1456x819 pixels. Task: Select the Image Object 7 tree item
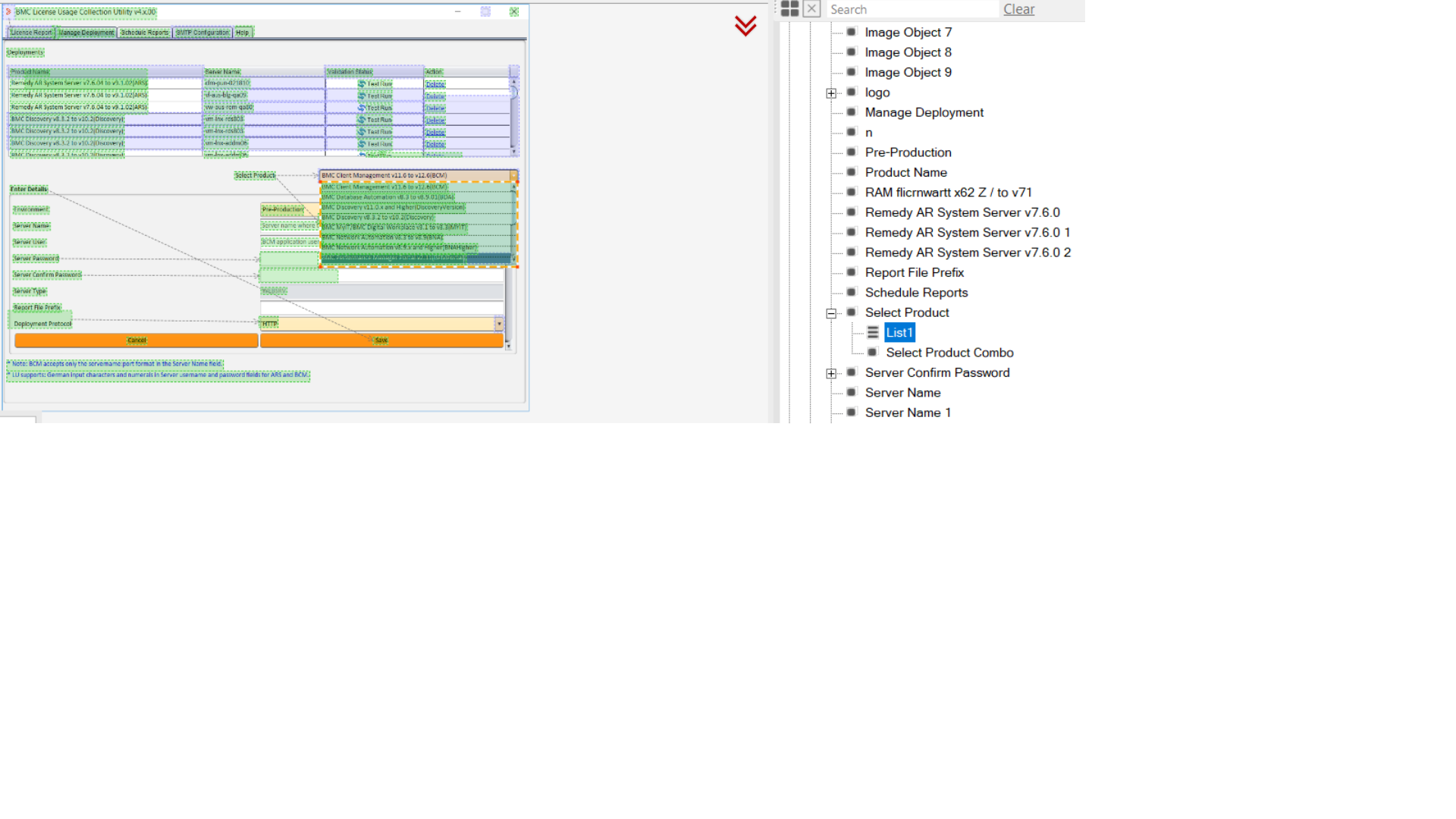[908, 33]
